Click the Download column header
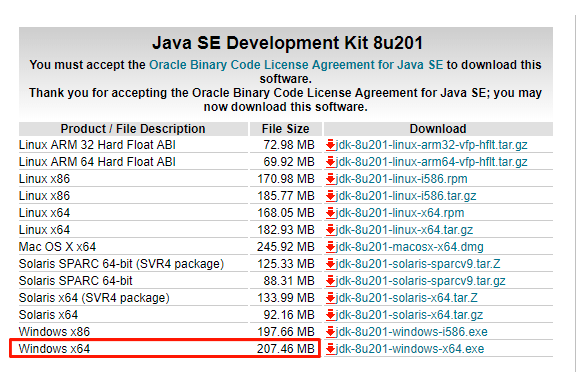The height and width of the screenshot is (374, 576). (438, 129)
